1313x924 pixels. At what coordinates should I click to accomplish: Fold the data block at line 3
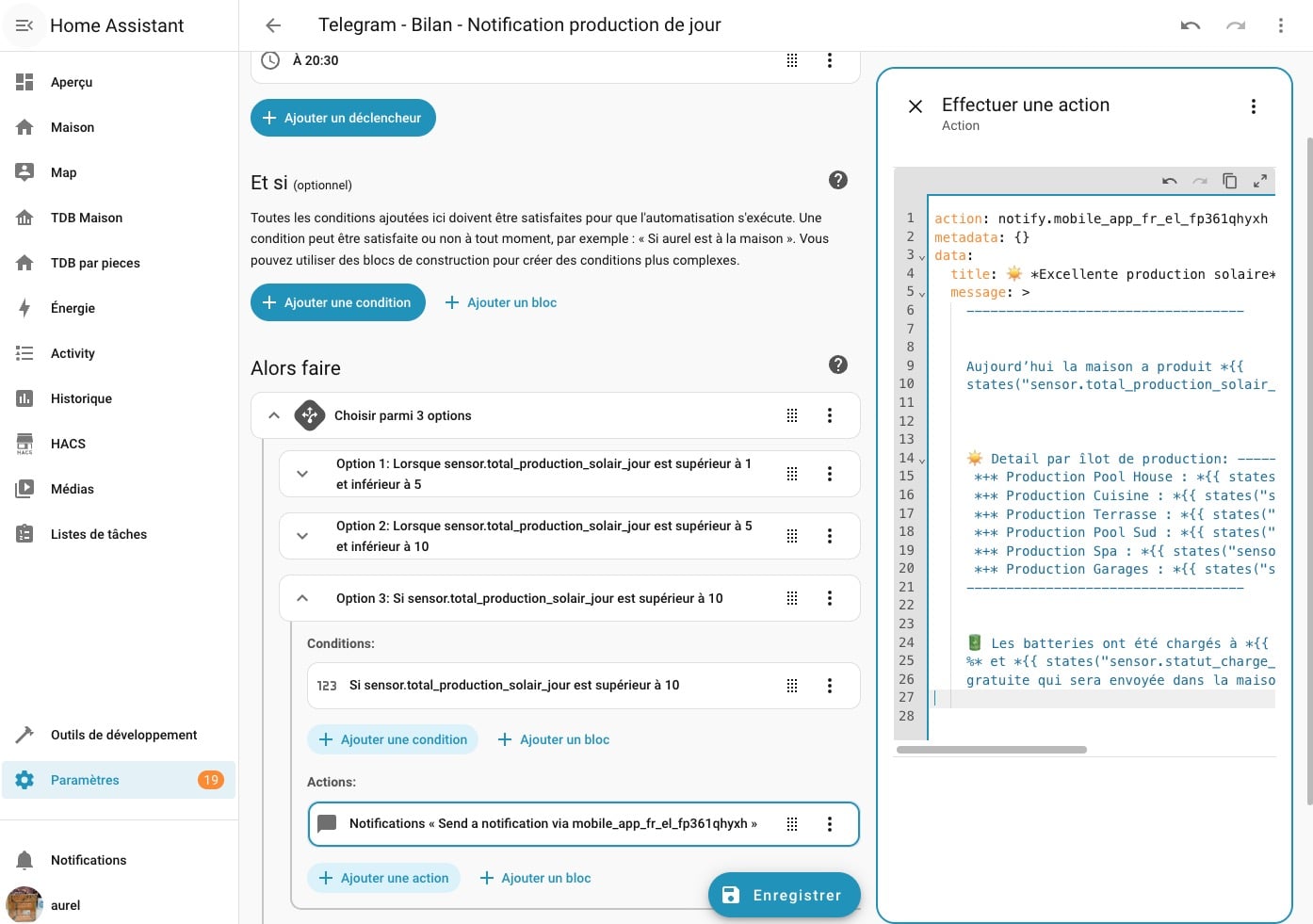coord(922,257)
